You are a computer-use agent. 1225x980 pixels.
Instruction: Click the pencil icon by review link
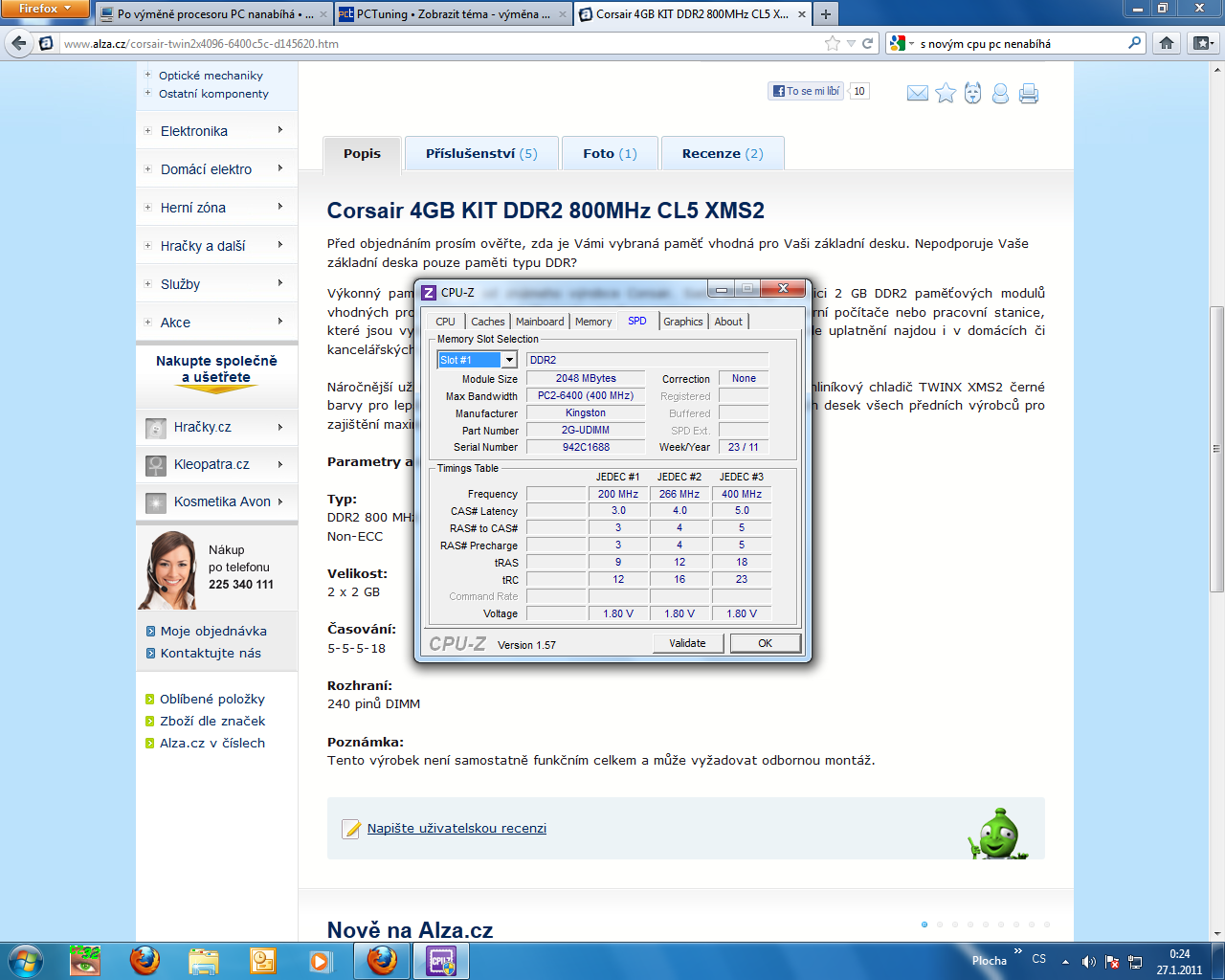[x=351, y=829]
